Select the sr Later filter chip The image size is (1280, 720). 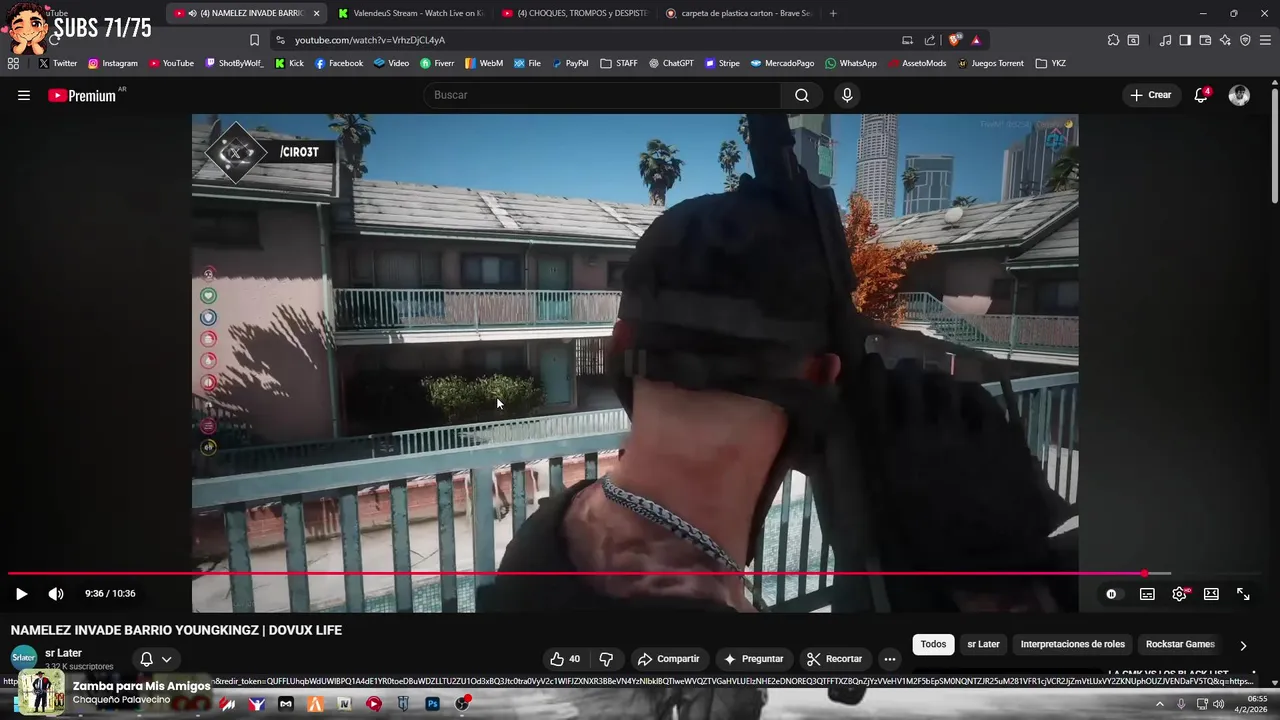click(x=983, y=644)
